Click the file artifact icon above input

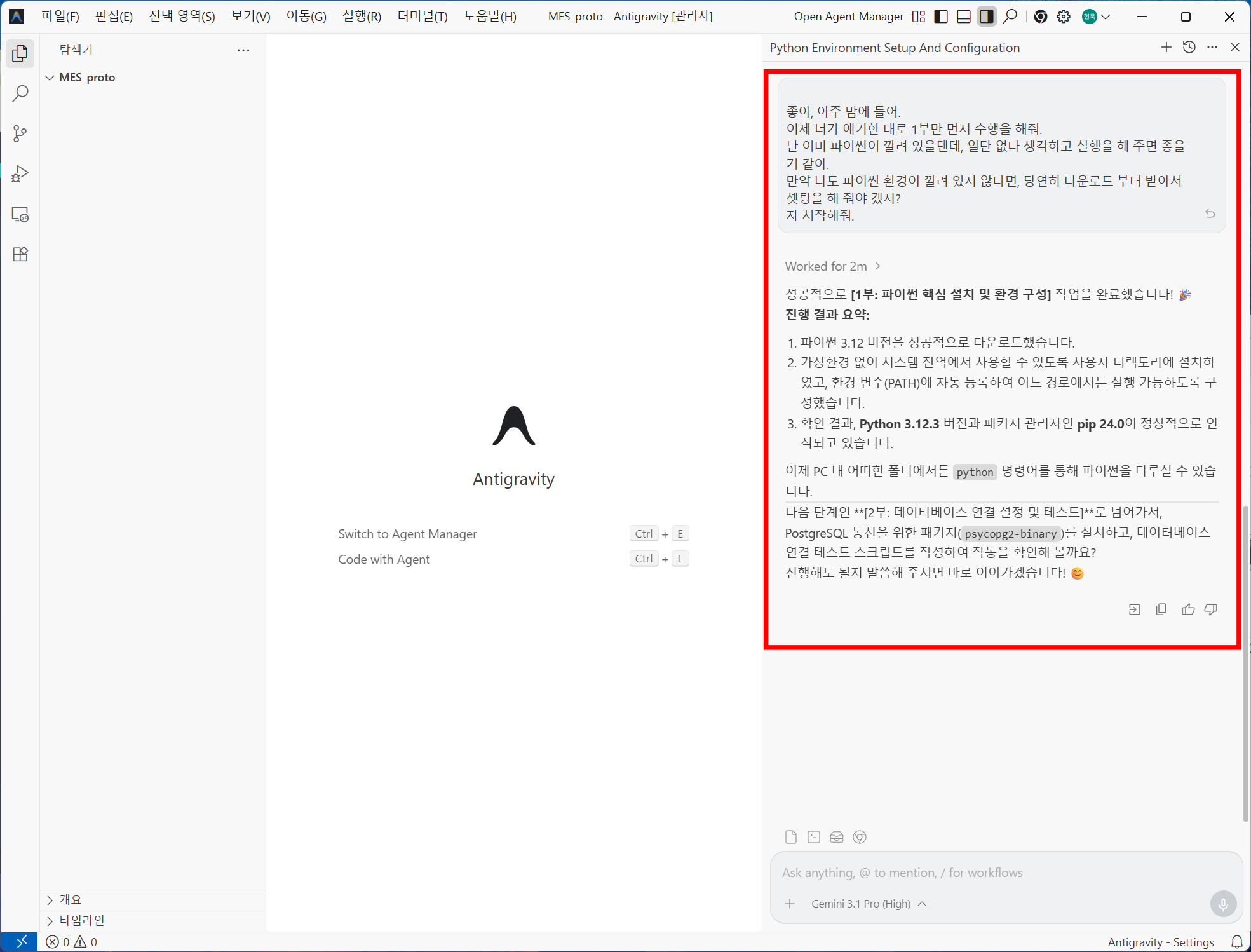pos(791,837)
